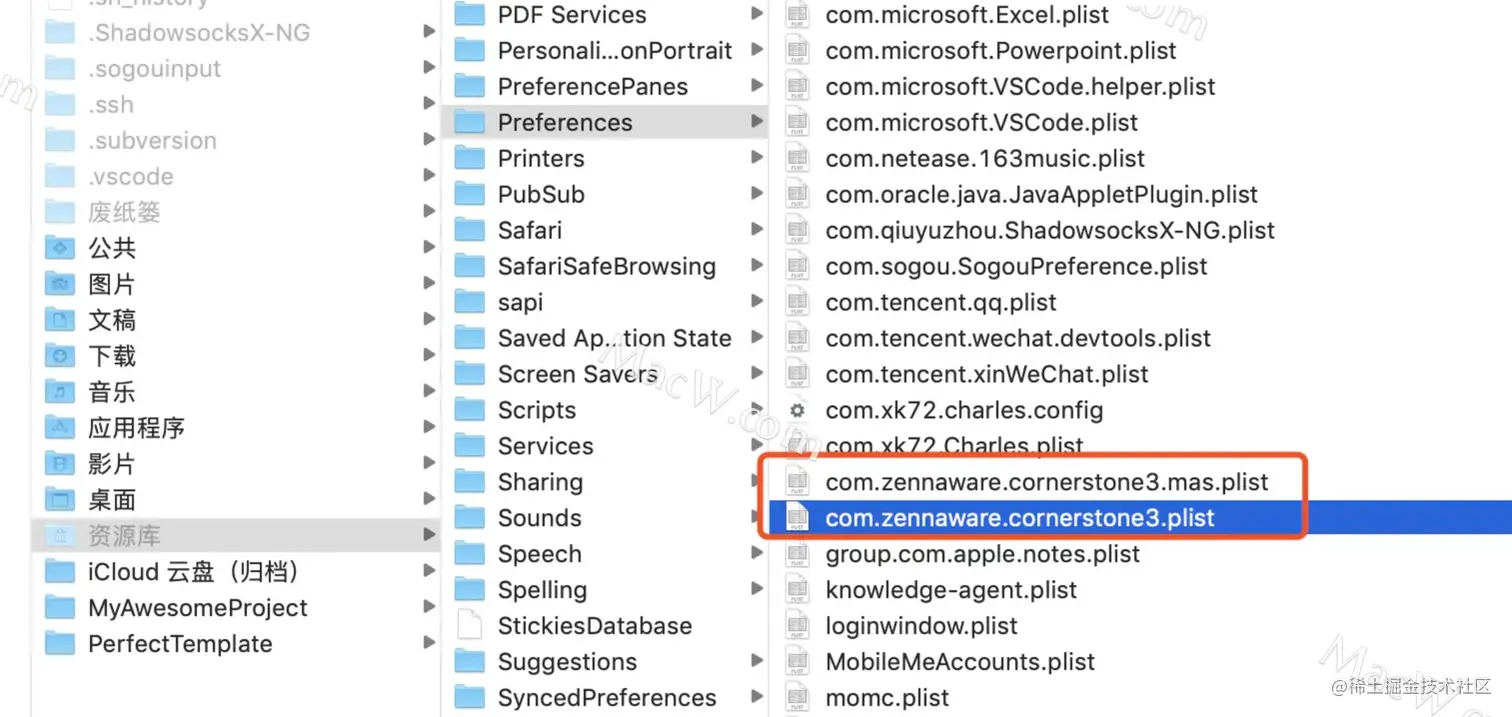Click the iCloud 云盘 folder icon
This screenshot has height=717, width=1512.
click(61, 573)
